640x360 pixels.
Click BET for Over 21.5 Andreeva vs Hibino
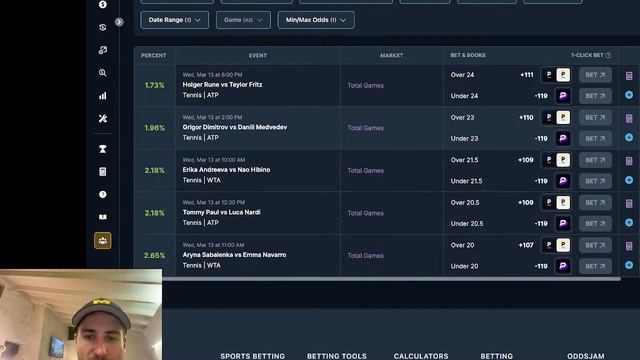click(x=595, y=160)
